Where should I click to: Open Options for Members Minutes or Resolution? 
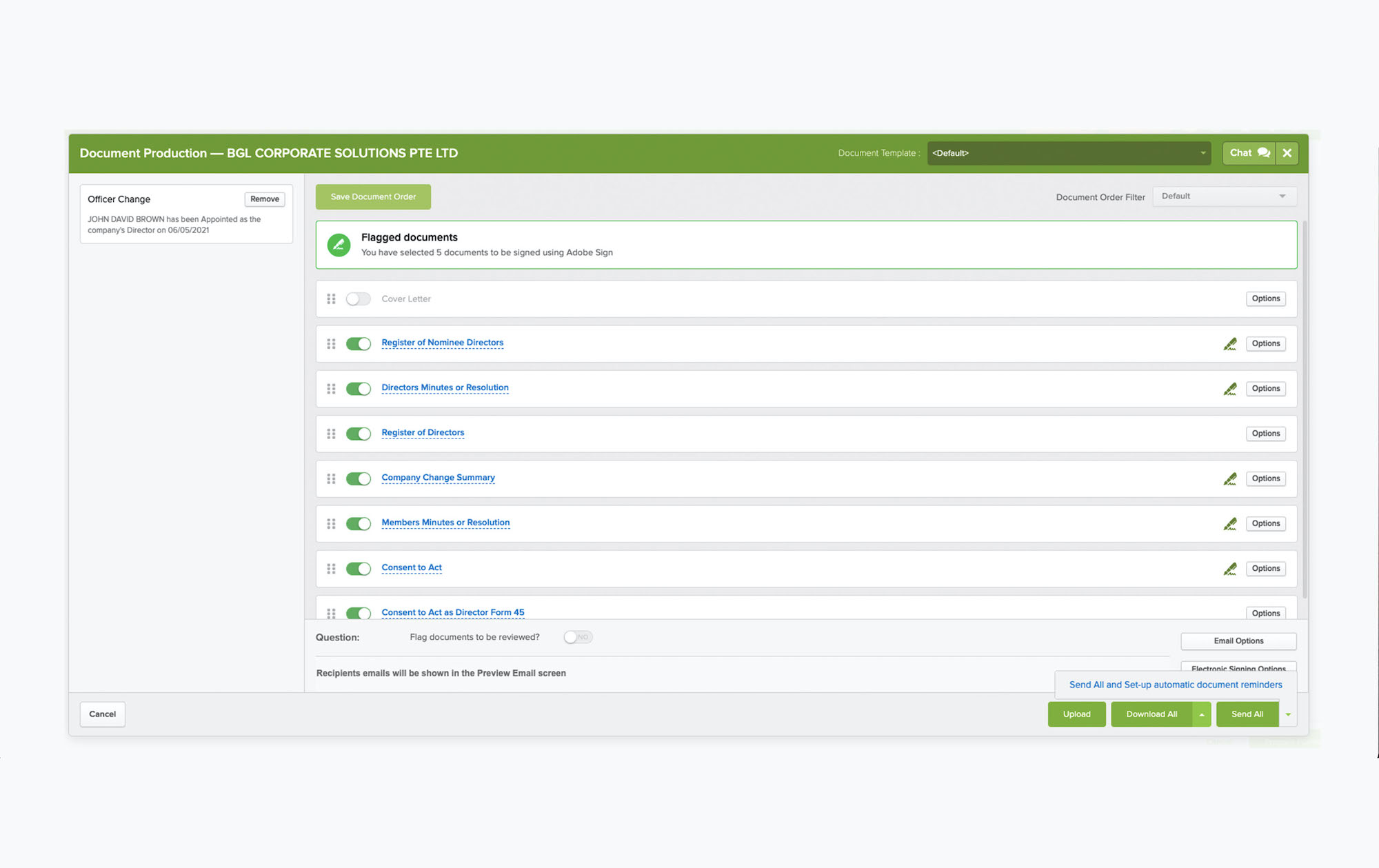pyautogui.click(x=1266, y=524)
